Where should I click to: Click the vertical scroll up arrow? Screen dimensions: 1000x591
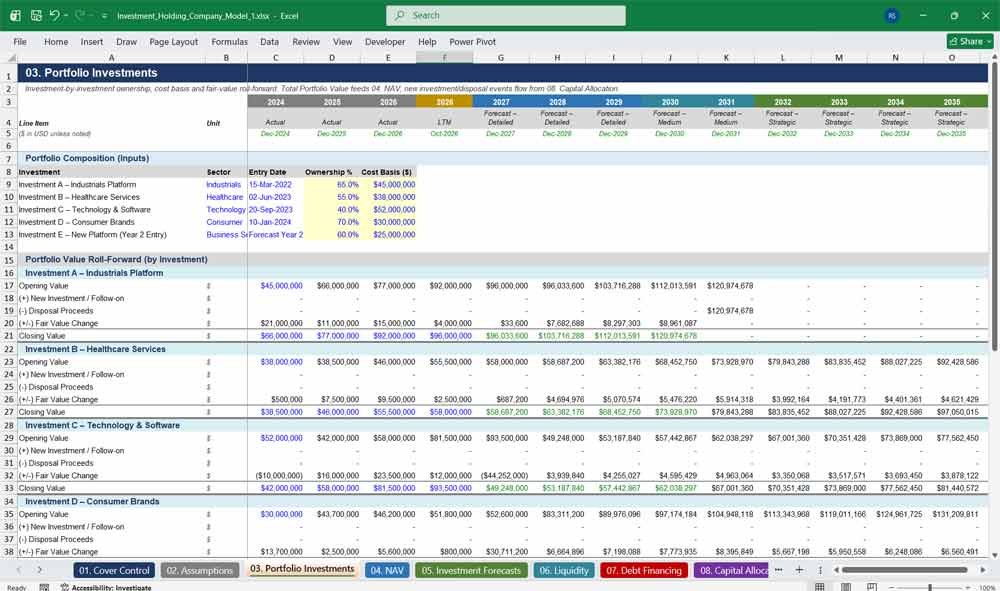pos(994,57)
